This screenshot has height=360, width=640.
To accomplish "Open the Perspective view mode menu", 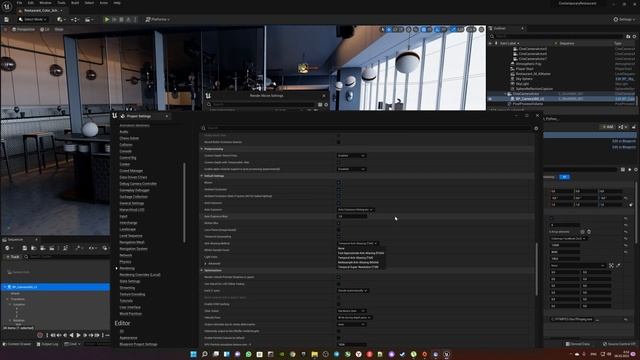I will (24, 29).
